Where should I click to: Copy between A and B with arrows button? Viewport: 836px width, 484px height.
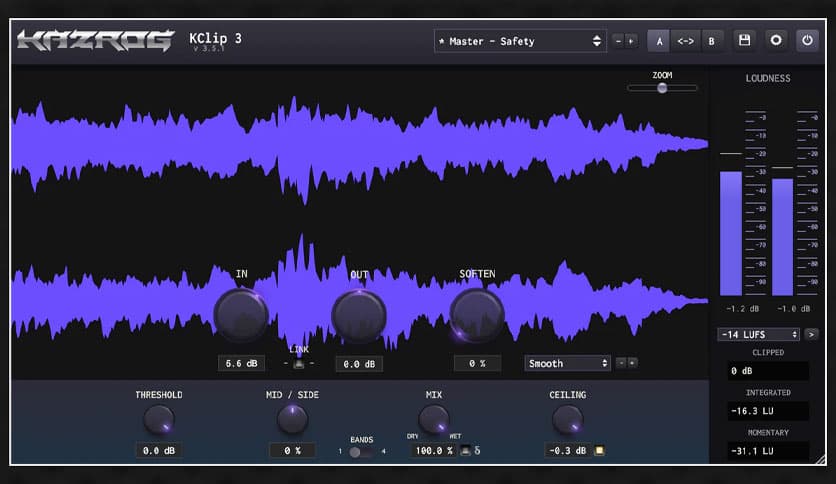[685, 41]
